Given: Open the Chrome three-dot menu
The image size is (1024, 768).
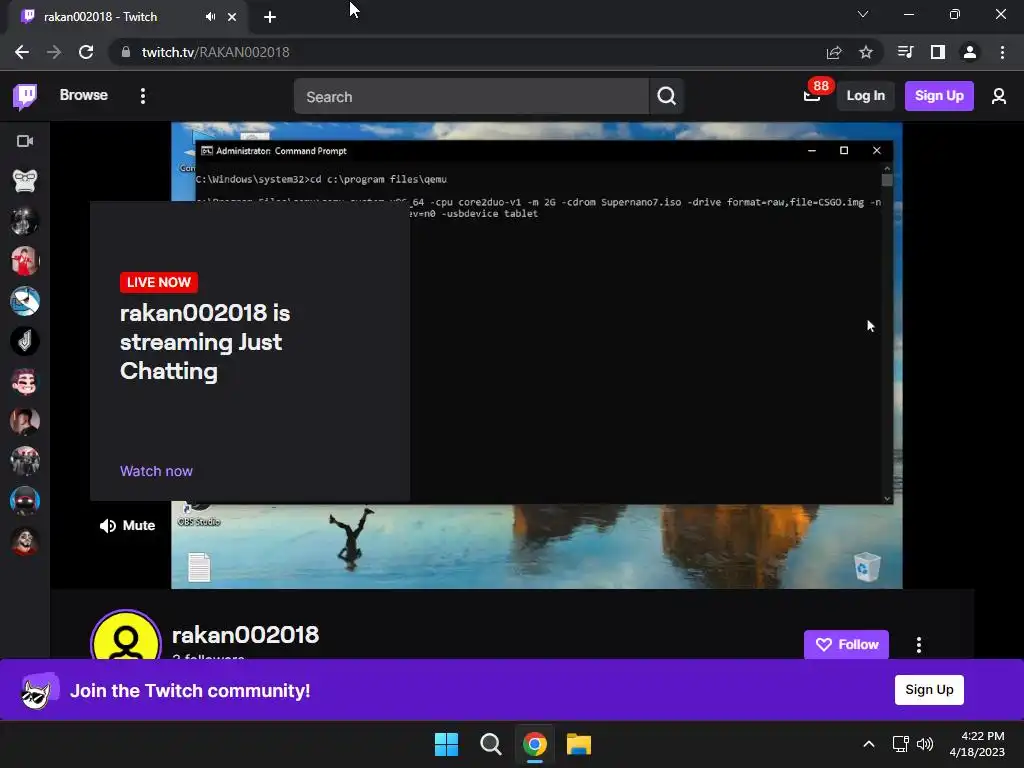Looking at the screenshot, I should 1002,52.
